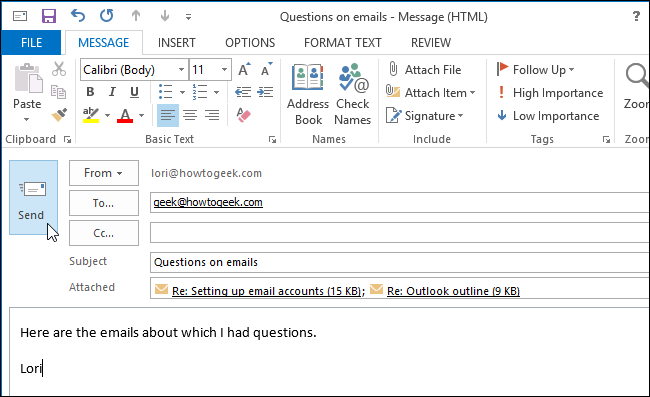Expand the Bullets style arrow
Viewport: 650px width, 397px height.
point(182,92)
